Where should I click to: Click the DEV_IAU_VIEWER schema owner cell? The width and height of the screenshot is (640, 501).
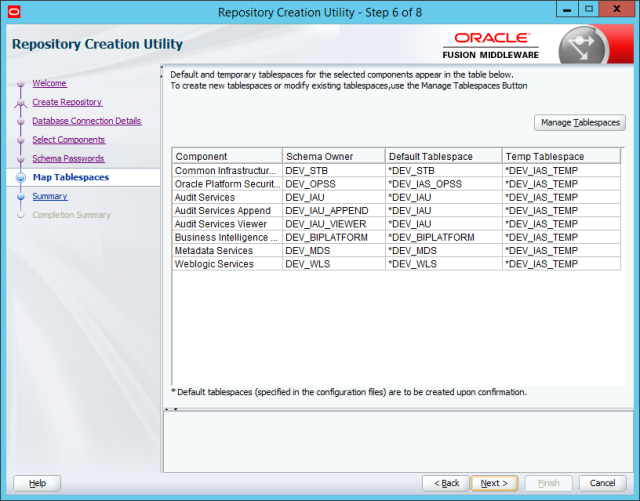point(334,224)
